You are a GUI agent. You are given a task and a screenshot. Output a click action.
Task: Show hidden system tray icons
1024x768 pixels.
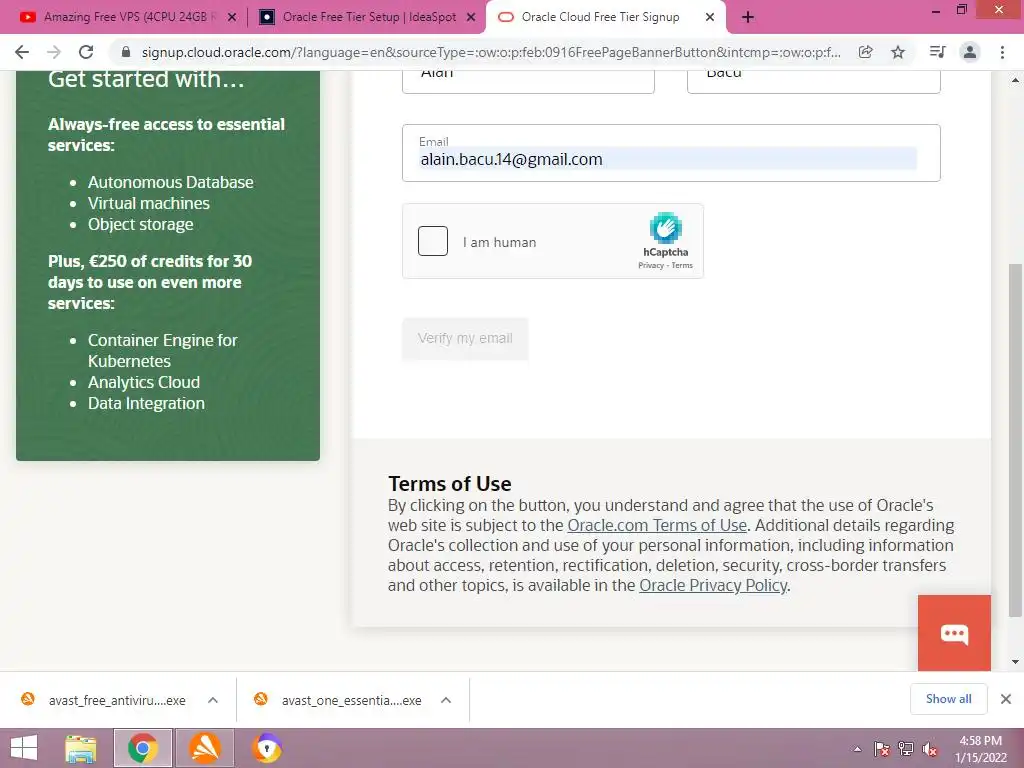pos(857,749)
